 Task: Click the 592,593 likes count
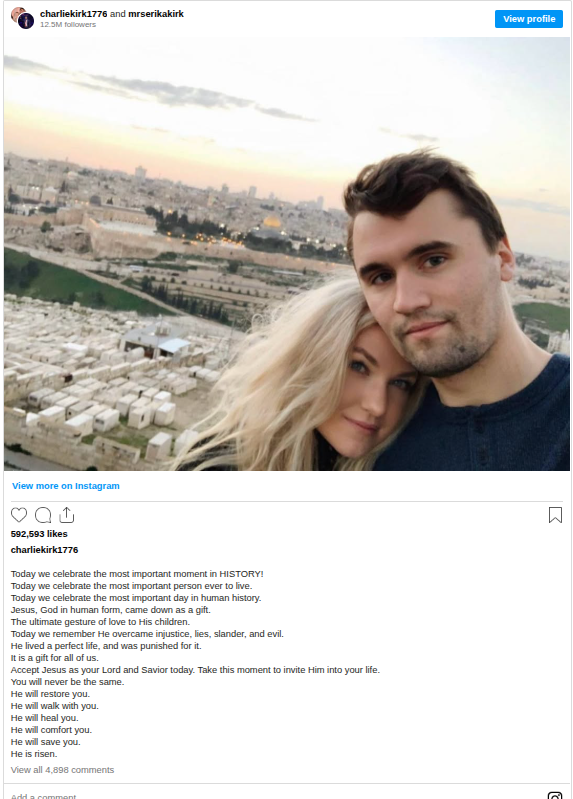tap(39, 534)
